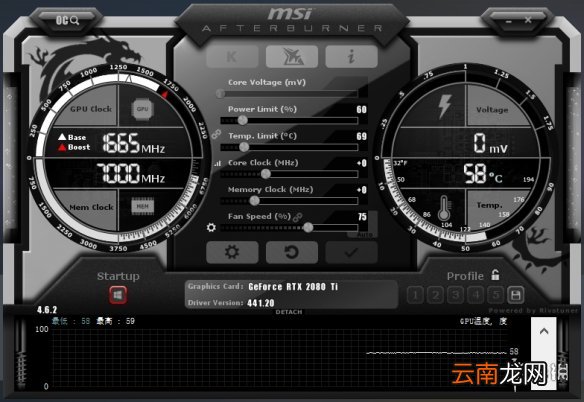The height and width of the screenshot is (402, 584).
Task: Open settings with the gear button
Action: (x=232, y=252)
